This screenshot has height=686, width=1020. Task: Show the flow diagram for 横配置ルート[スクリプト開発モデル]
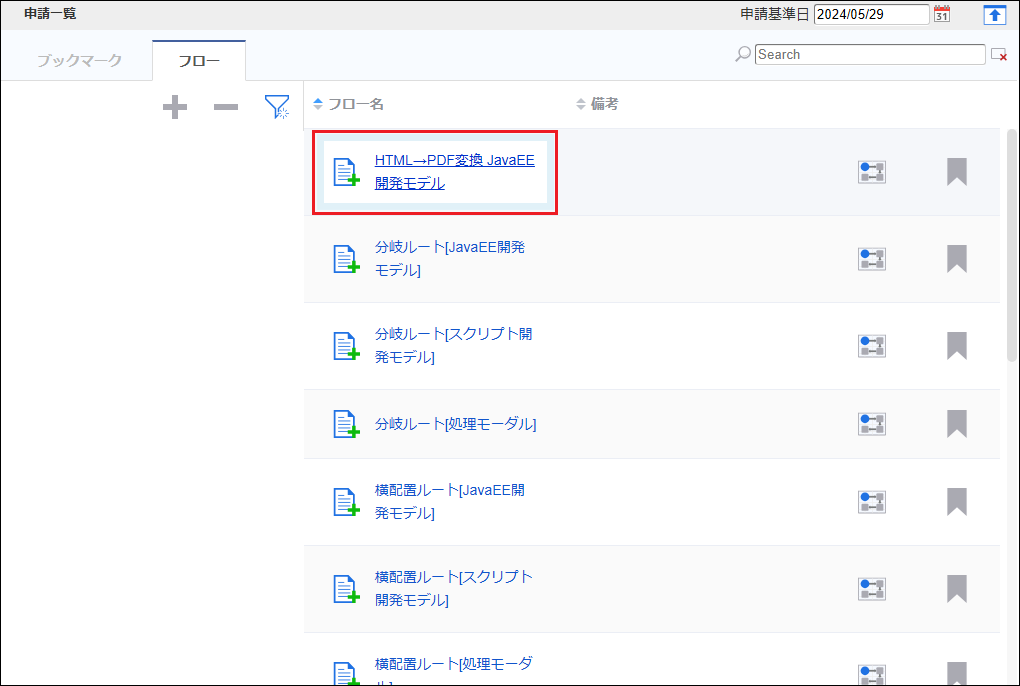coord(872,589)
